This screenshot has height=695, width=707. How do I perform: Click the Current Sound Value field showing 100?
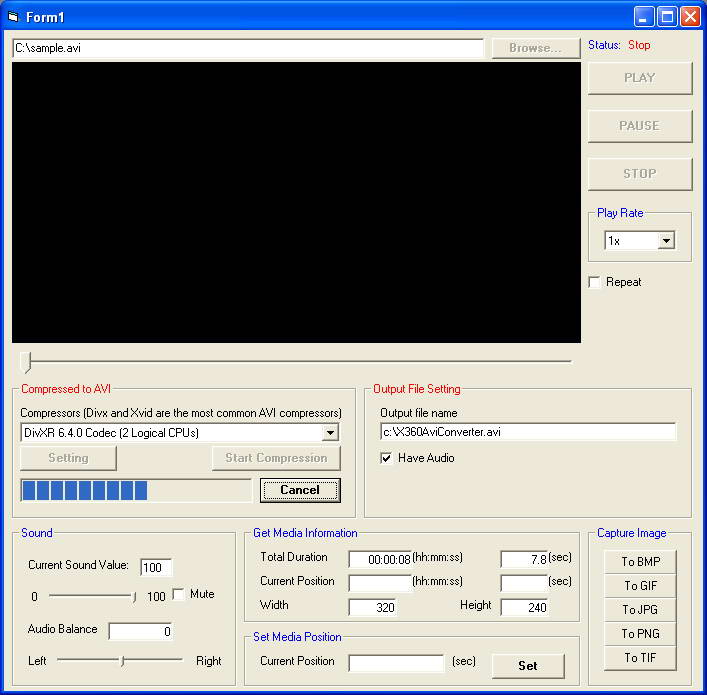[156, 567]
